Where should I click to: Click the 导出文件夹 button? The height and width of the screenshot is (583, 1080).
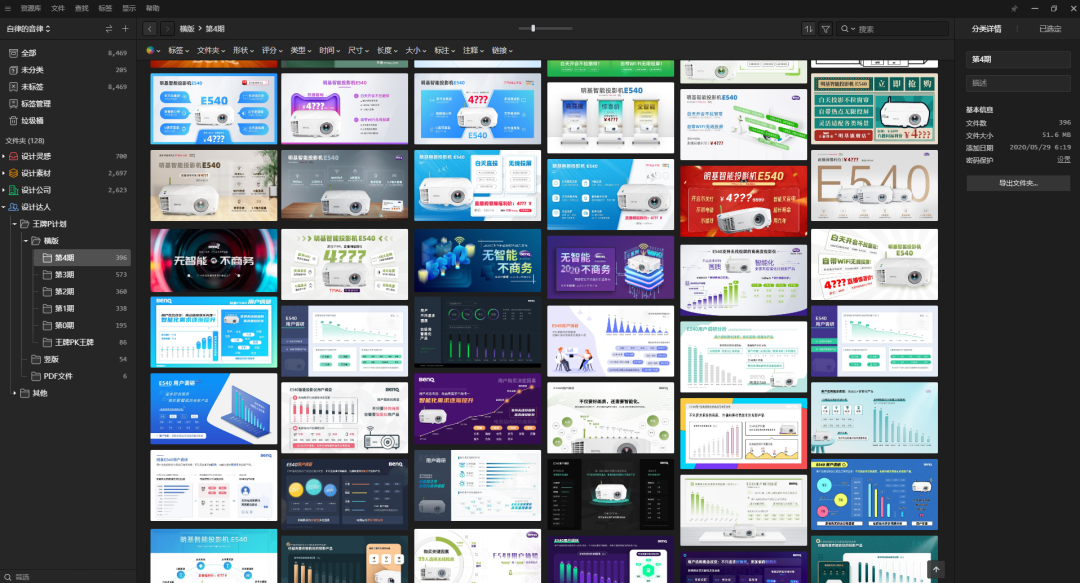(1018, 183)
